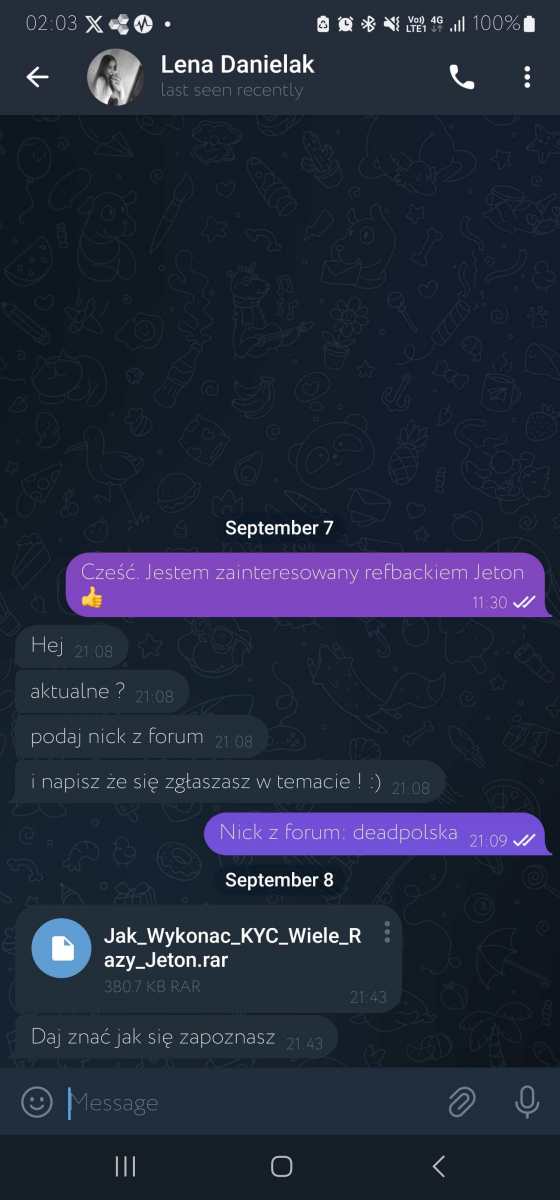The image size is (560, 1200).
Task: Tap the back arrow to leave chat
Action: pyautogui.click(x=38, y=77)
